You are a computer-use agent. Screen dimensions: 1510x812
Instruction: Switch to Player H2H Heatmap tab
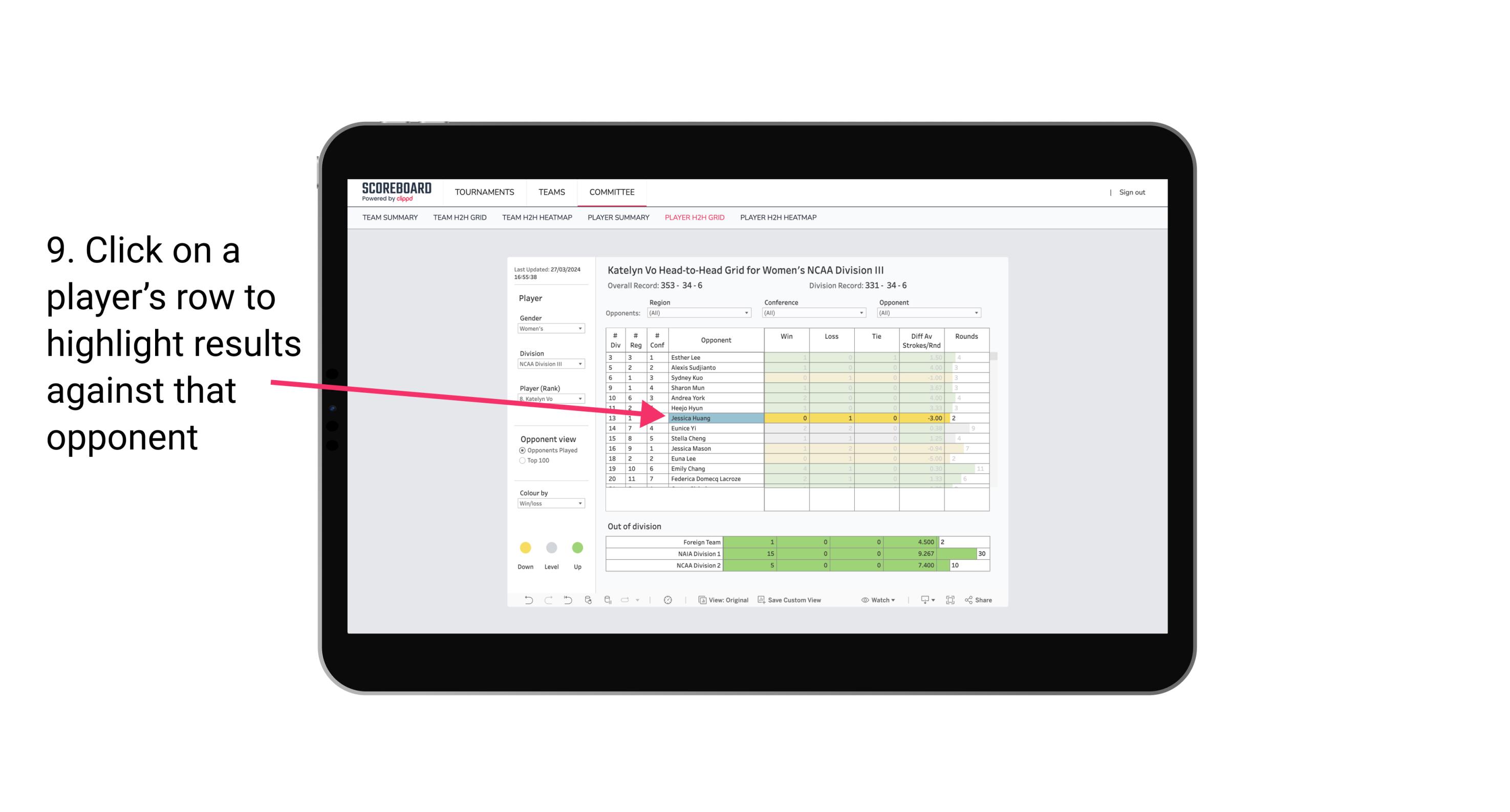point(779,220)
